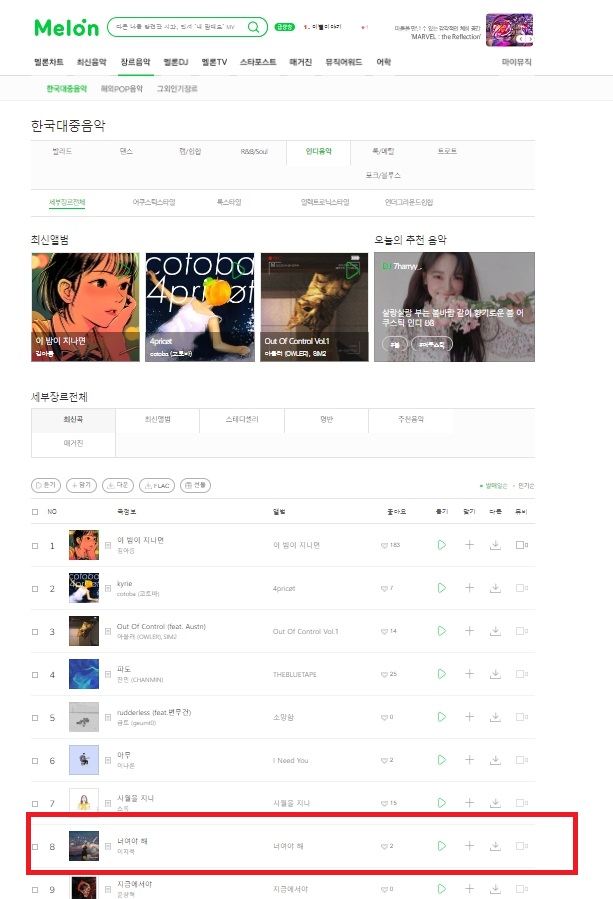Image resolution: width=613 pixels, height=899 pixels.
Task: Play the song kyrie in row 2
Action: 442,588
